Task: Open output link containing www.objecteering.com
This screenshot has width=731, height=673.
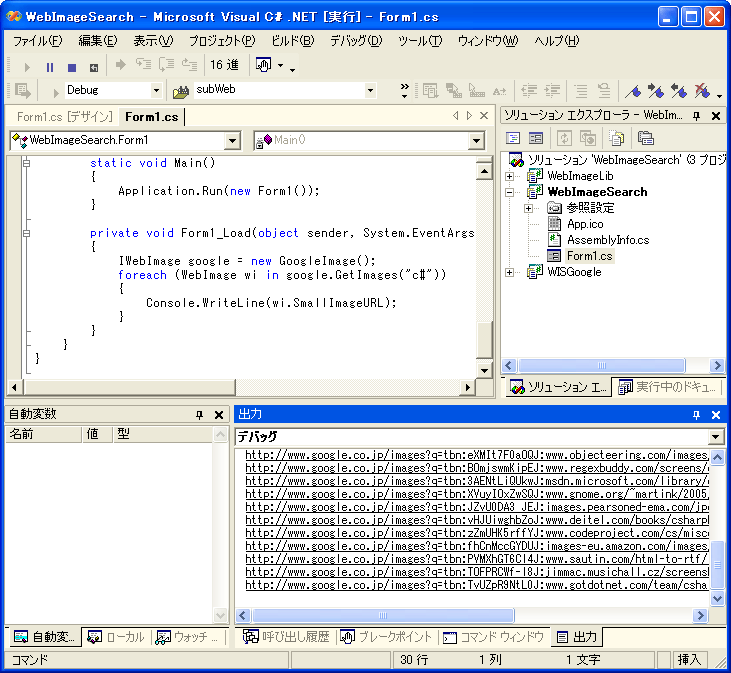Action: pyautogui.click(x=477, y=455)
